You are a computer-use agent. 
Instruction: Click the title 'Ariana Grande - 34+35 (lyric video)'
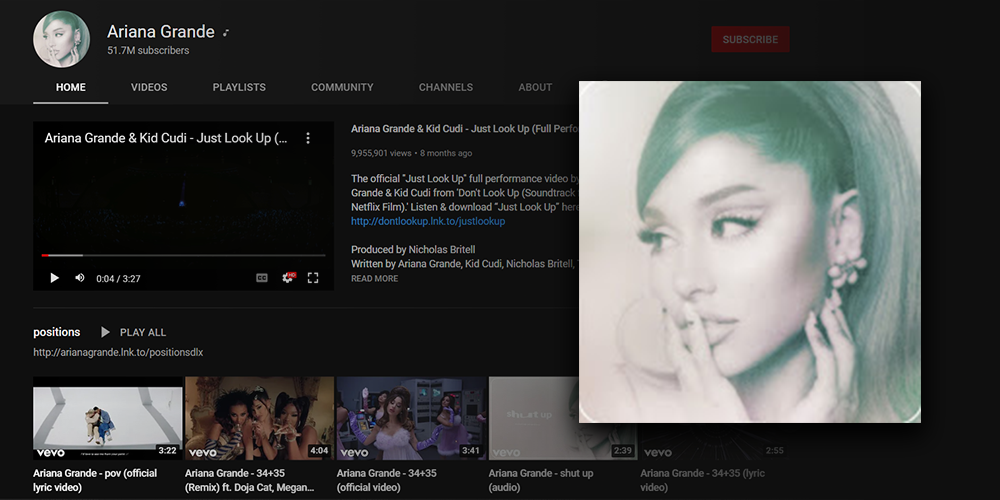702,480
